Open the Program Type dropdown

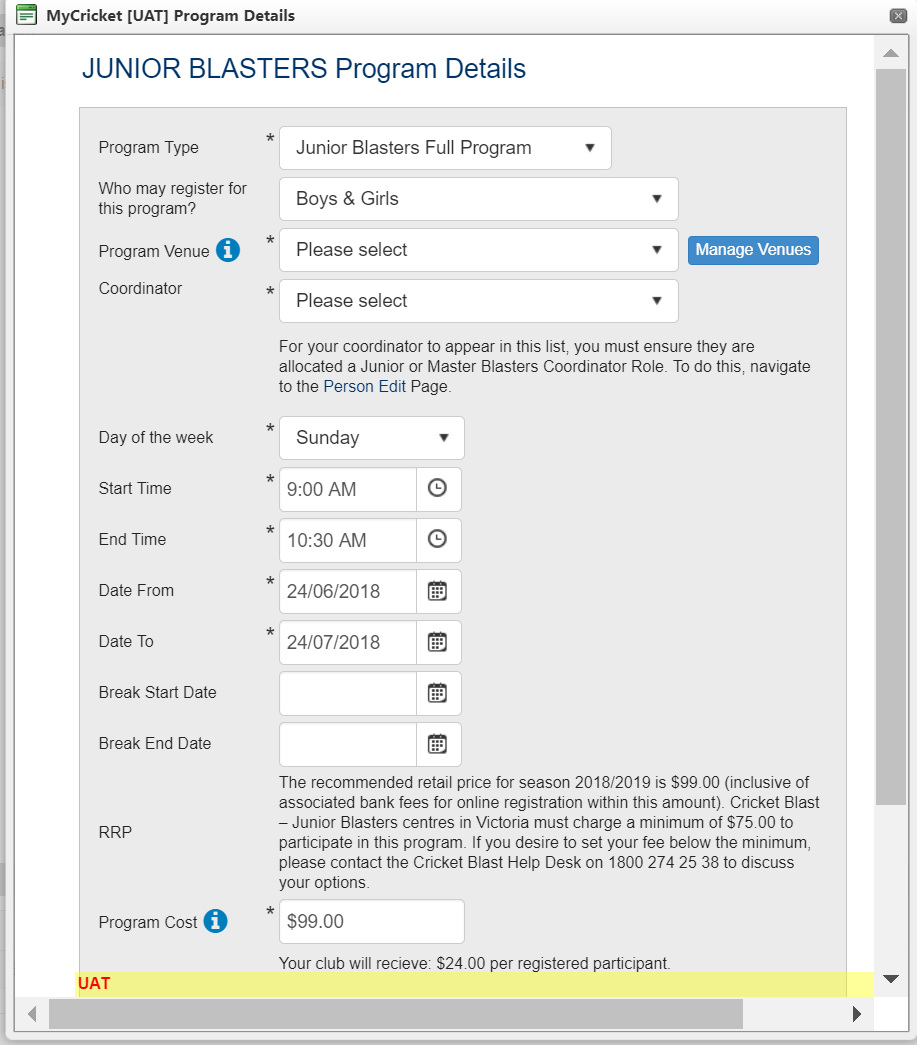click(x=445, y=147)
